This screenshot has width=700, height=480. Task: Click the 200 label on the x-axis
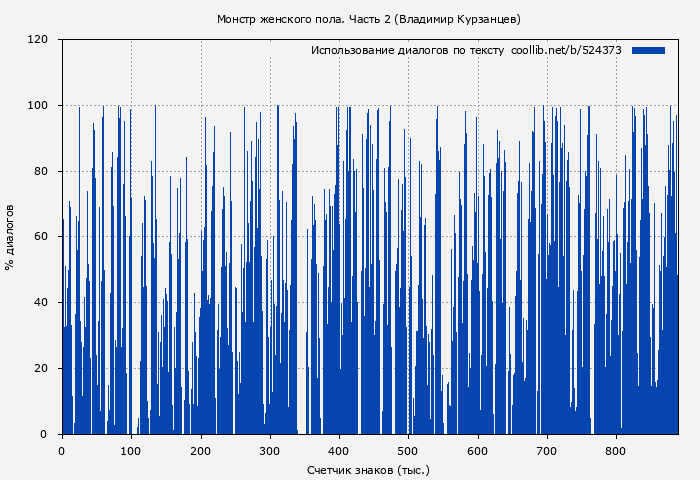(201, 451)
